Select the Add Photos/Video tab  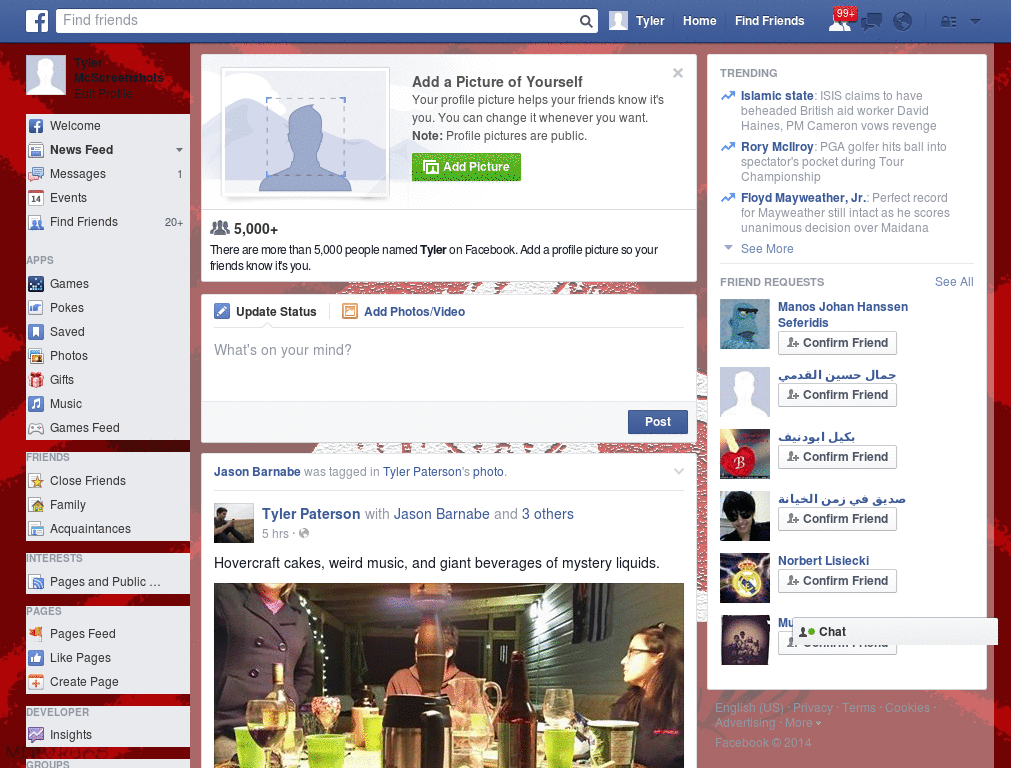point(404,312)
